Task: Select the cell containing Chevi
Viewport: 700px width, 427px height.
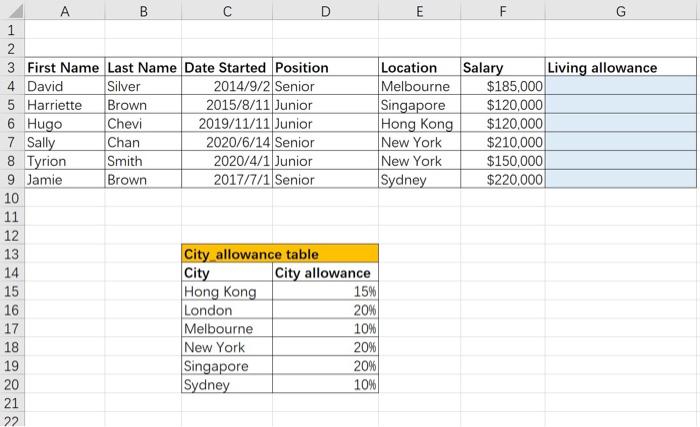Action: point(143,123)
